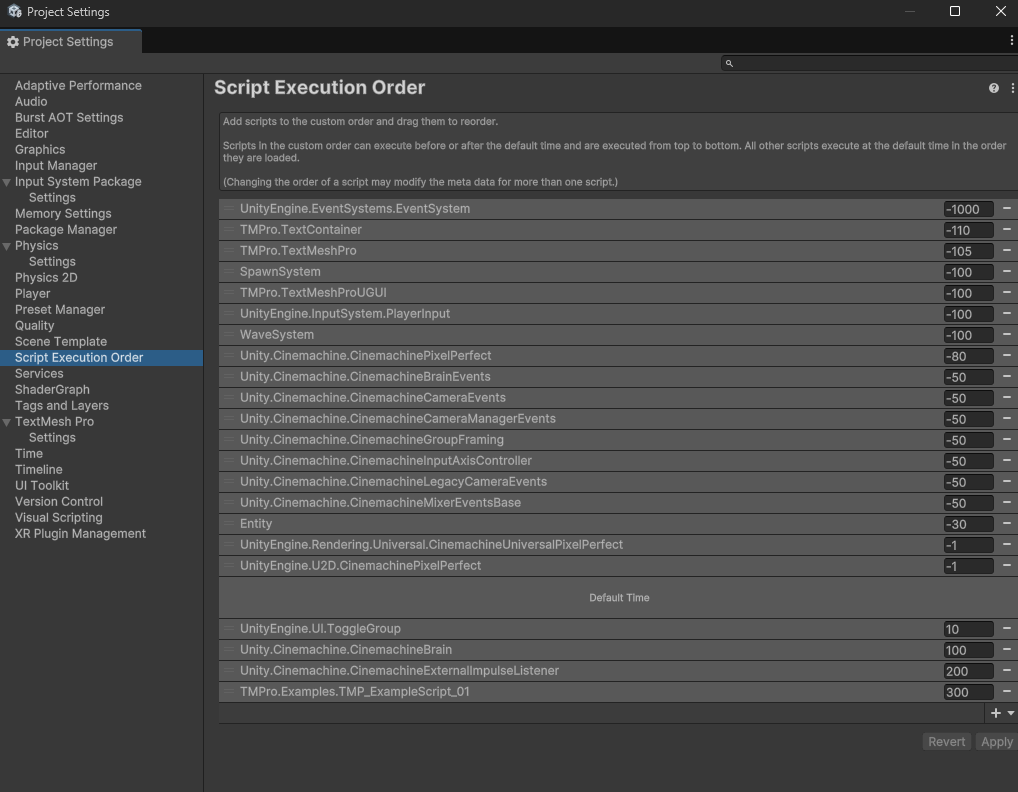The width and height of the screenshot is (1018, 792).
Task: Switch to the Project Settings tab
Action: tap(70, 42)
